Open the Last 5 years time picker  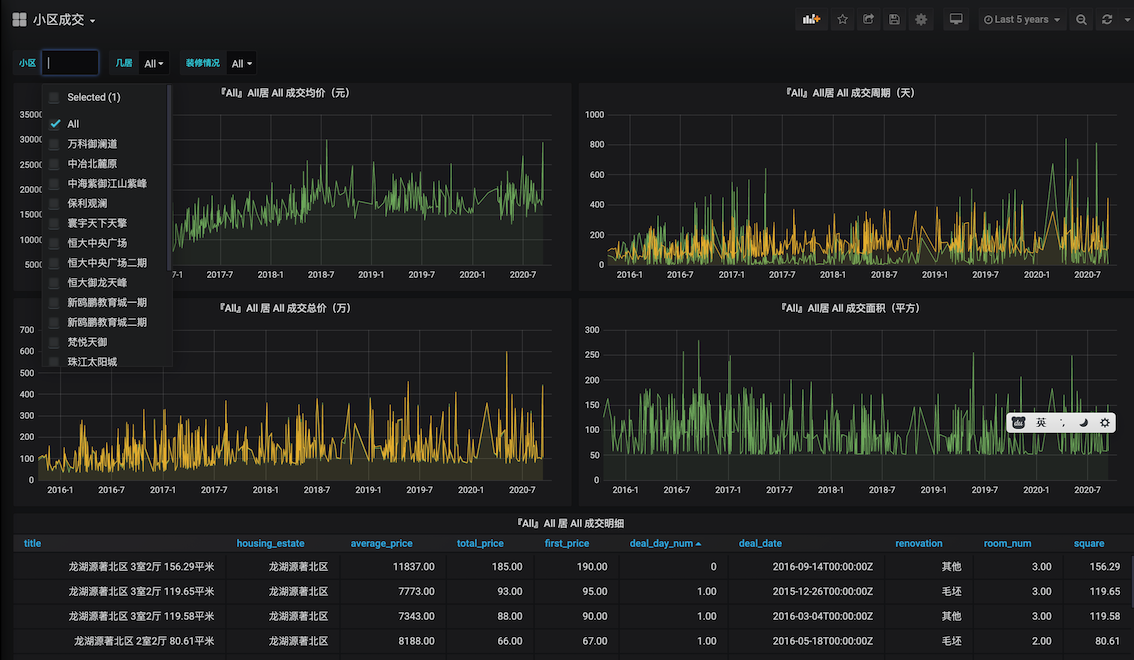point(1021,20)
